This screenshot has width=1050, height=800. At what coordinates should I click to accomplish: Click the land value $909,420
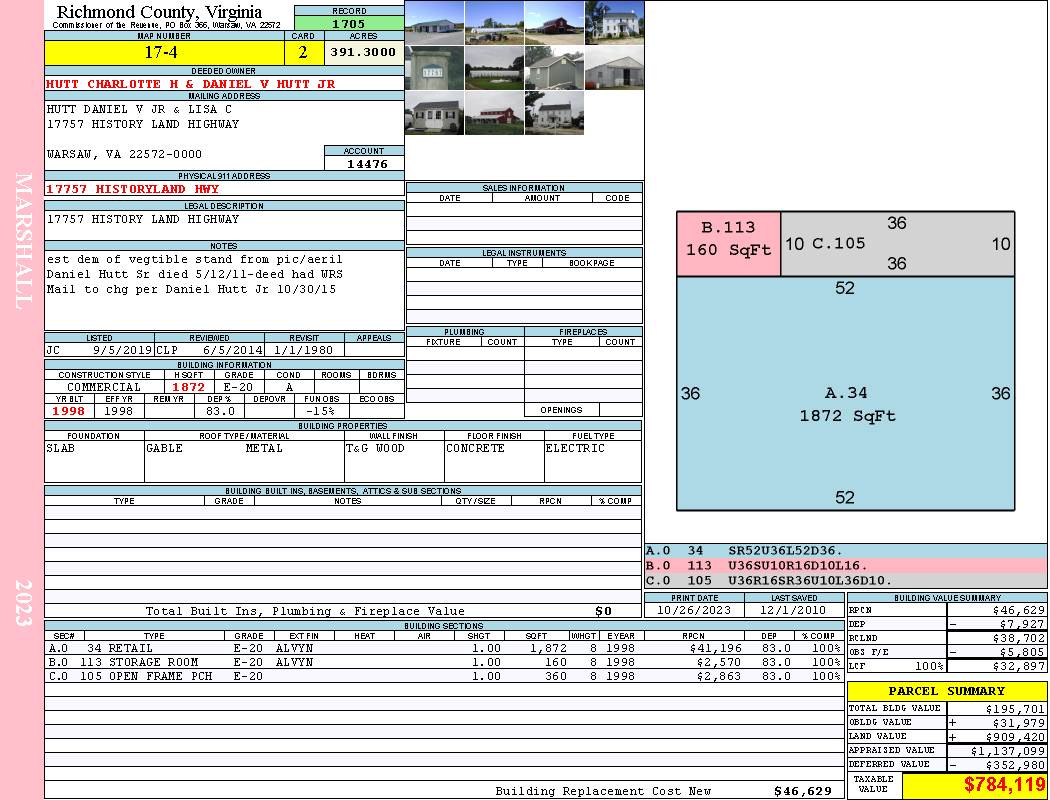pyautogui.click(x=1015, y=736)
